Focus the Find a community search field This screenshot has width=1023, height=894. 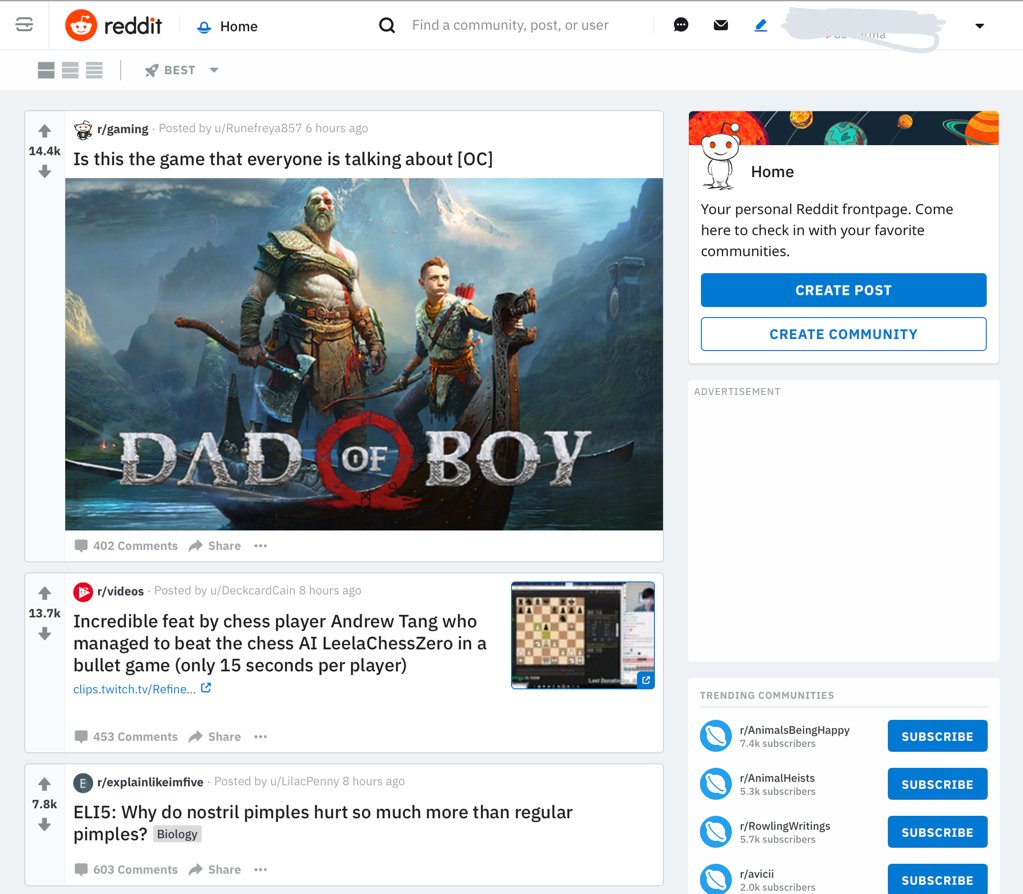510,25
